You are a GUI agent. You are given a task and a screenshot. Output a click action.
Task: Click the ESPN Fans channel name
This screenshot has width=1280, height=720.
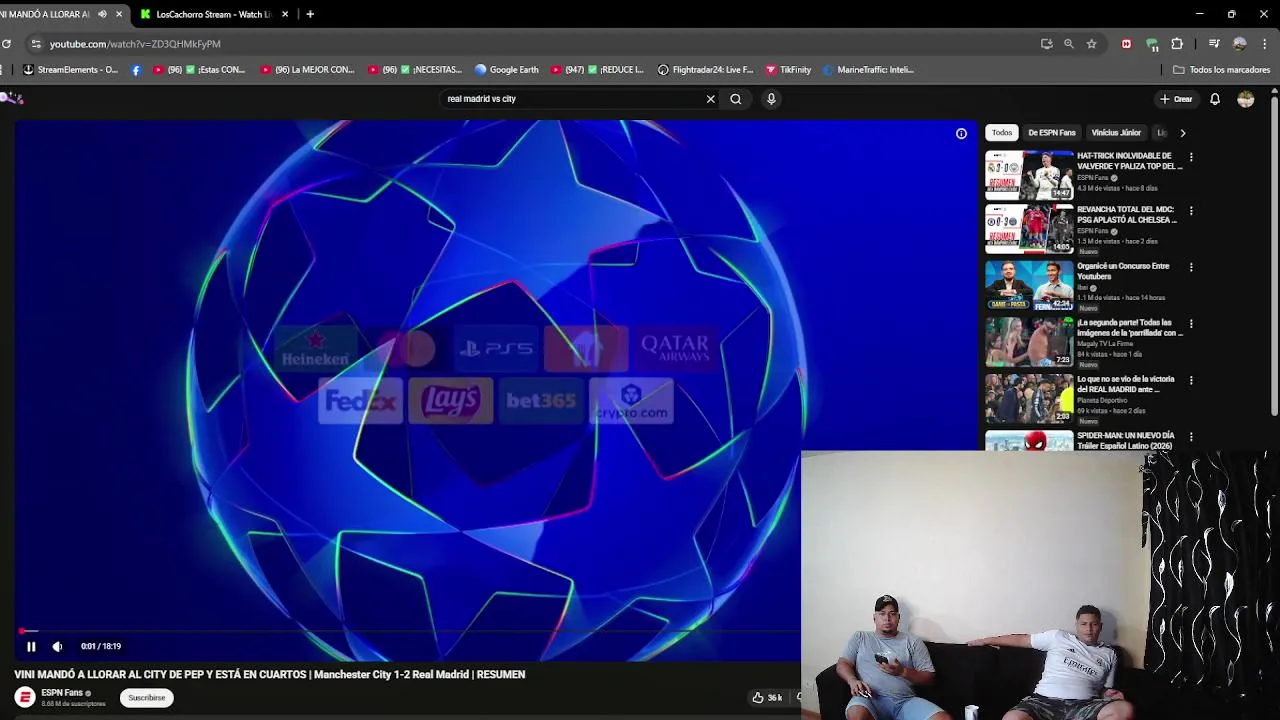click(x=62, y=693)
